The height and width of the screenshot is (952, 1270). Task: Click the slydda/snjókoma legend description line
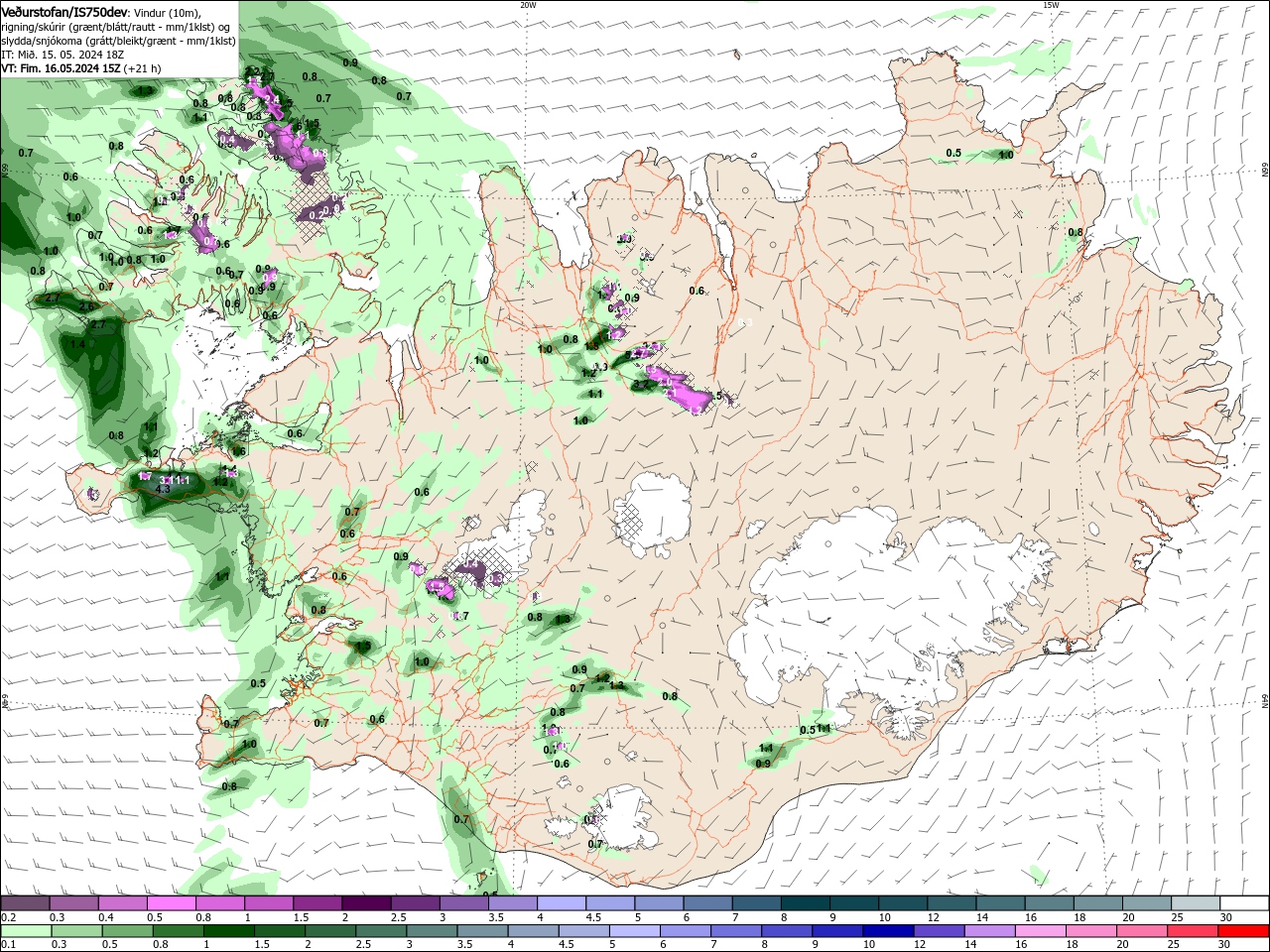coord(118,41)
